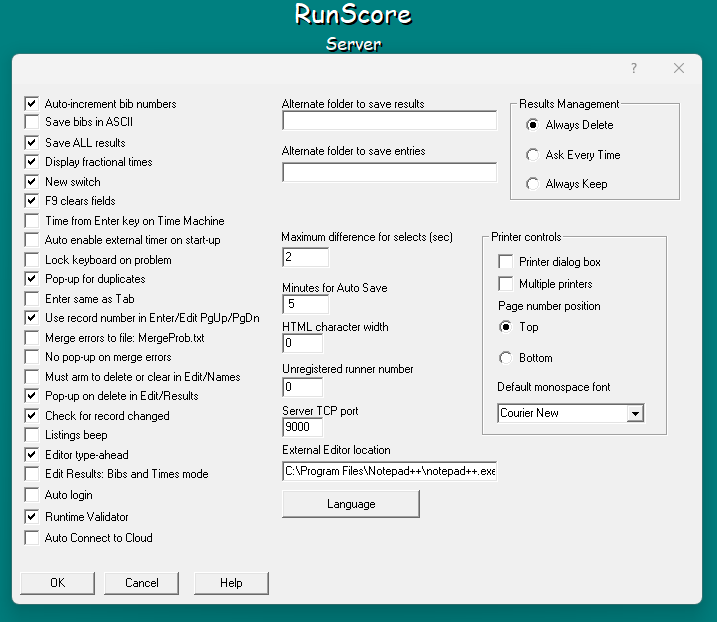The width and height of the screenshot is (717, 622).
Task: Confirm settings with OK button
Action: (x=58, y=583)
